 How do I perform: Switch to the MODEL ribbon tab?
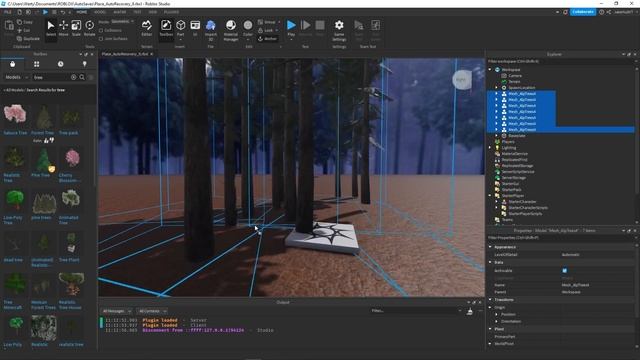click(100, 12)
